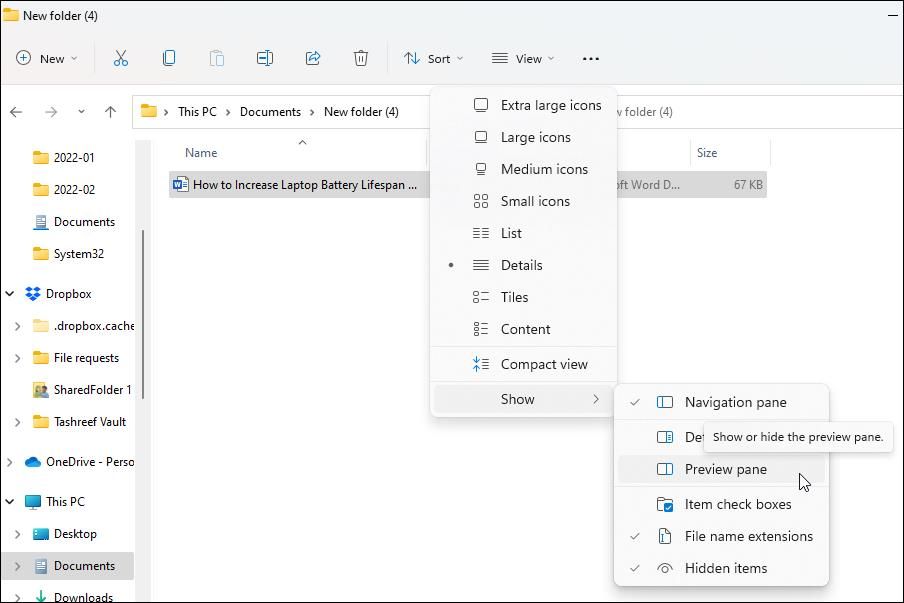
Task: Choose Small icons view
Action: [x=523, y=201]
